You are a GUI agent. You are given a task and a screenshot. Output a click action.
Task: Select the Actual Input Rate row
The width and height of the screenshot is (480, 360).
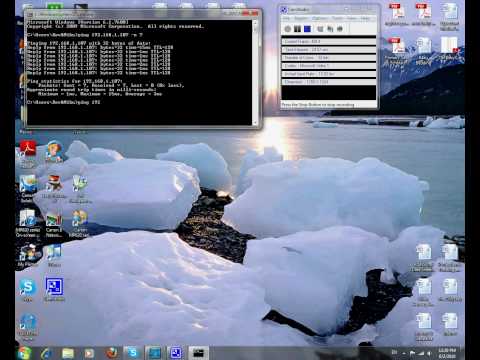click(329, 74)
